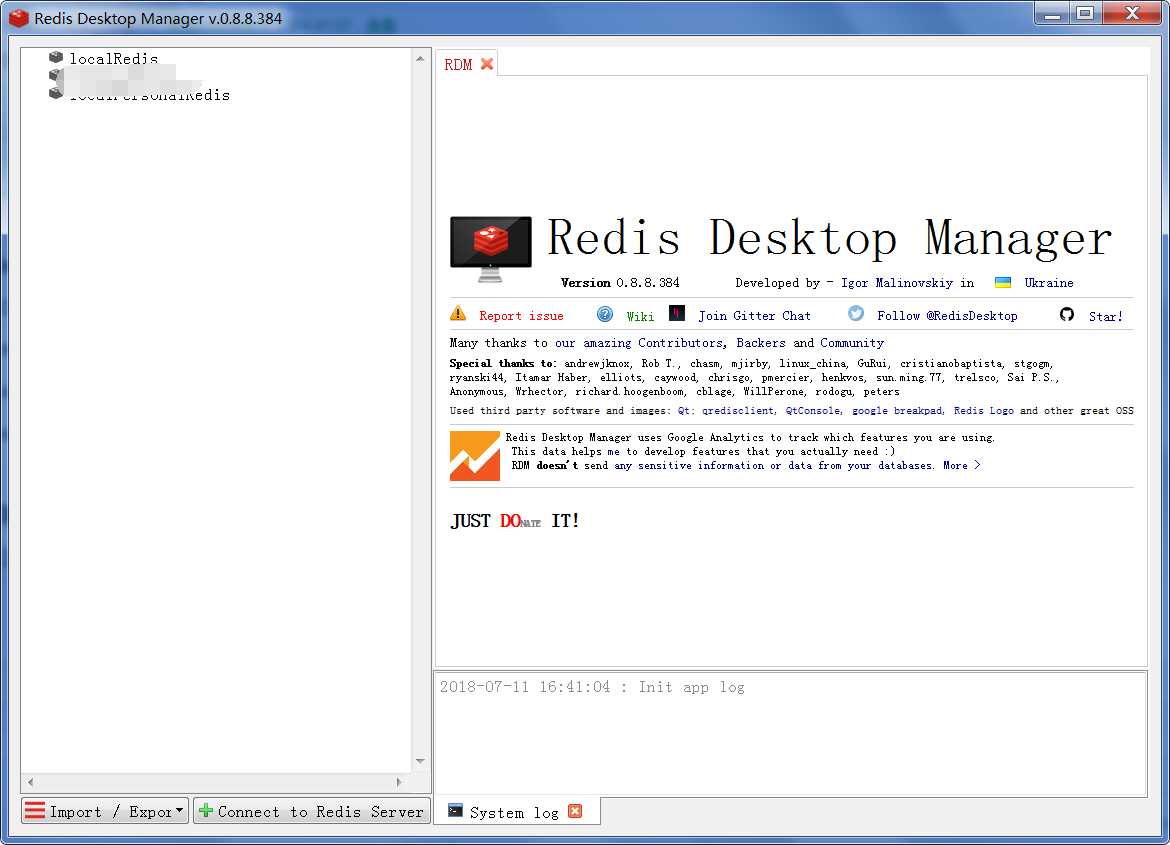Minimize the Redis Desktop Manager window
This screenshot has height=845, width=1170.
pyautogui.click(x=1052, y=13)
